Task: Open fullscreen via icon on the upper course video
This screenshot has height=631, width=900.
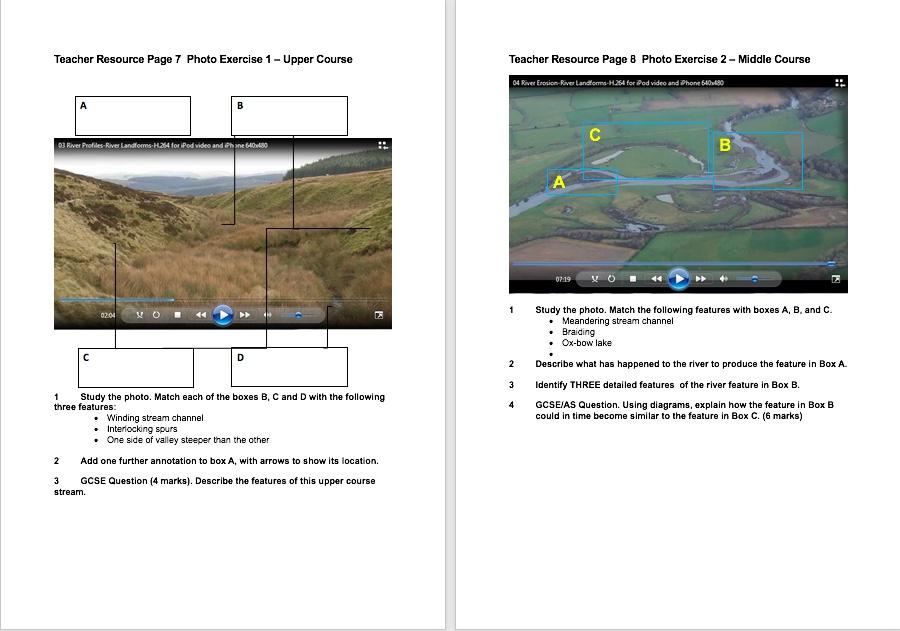Action: point(378,315)
